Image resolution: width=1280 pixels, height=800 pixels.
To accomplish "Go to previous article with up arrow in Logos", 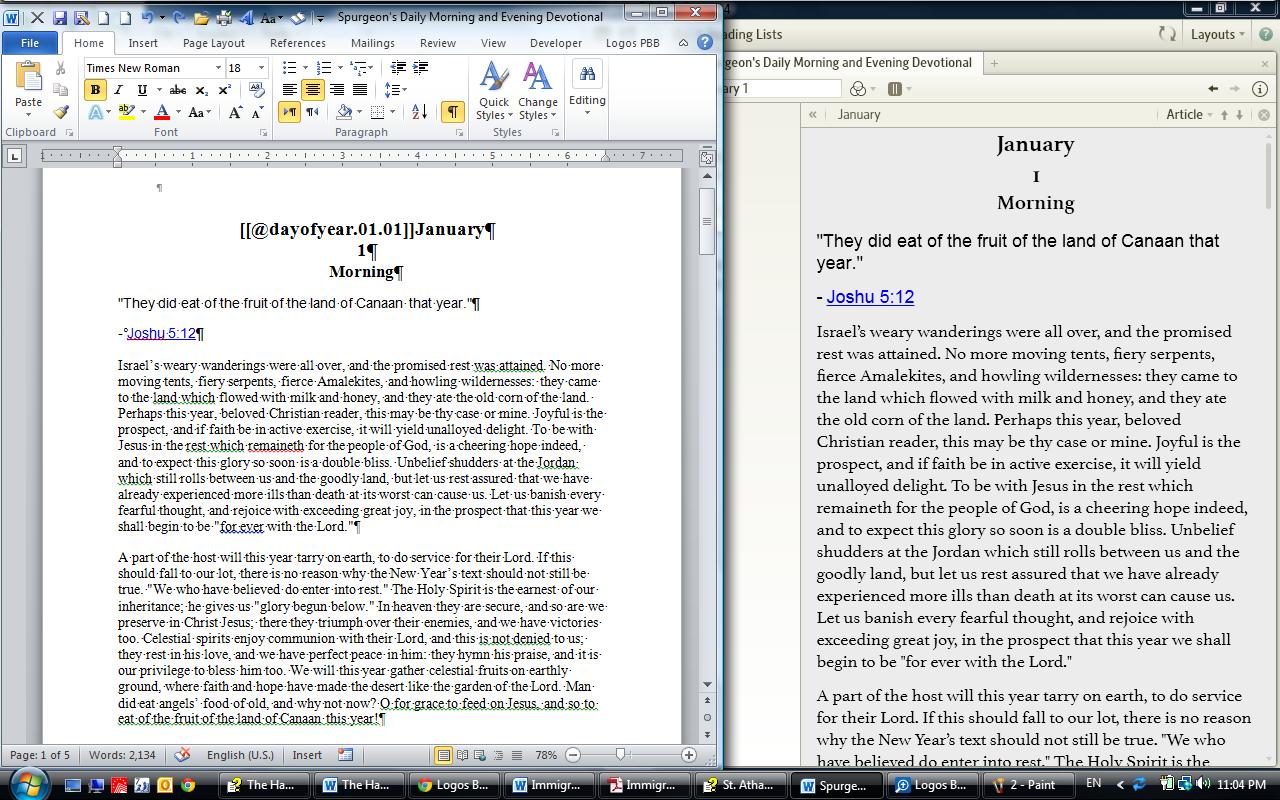I will tap(1224, 115).
